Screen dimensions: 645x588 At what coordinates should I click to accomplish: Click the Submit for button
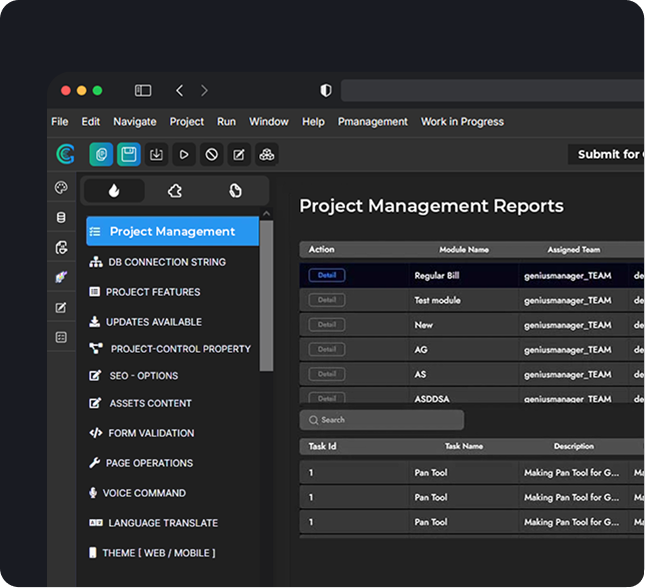pos(606,154)
